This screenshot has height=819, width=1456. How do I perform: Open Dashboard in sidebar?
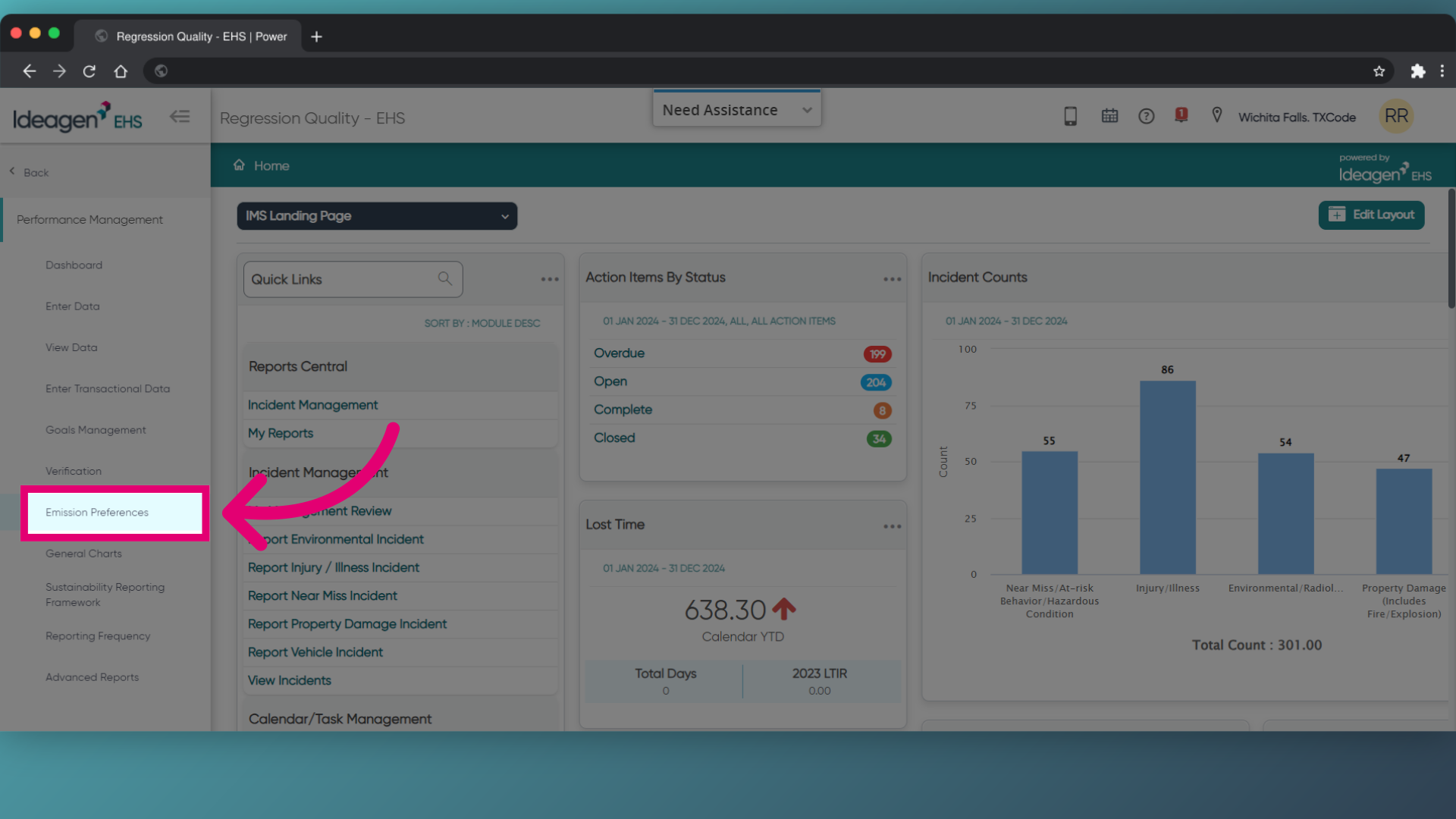tap(74, 265)
